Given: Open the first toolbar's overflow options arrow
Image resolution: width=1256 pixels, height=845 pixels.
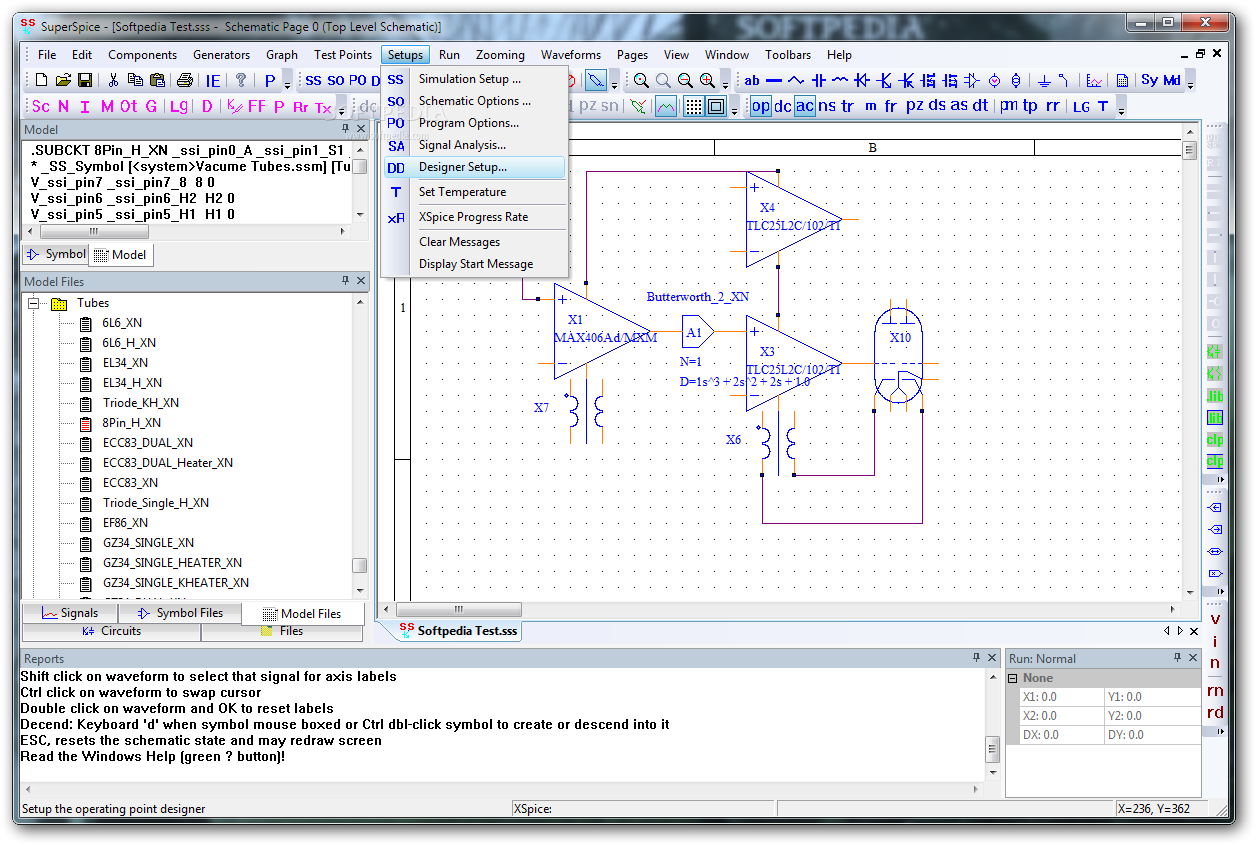Looking at the screenshot, I should pyautogui.click(x=288, y=83).
